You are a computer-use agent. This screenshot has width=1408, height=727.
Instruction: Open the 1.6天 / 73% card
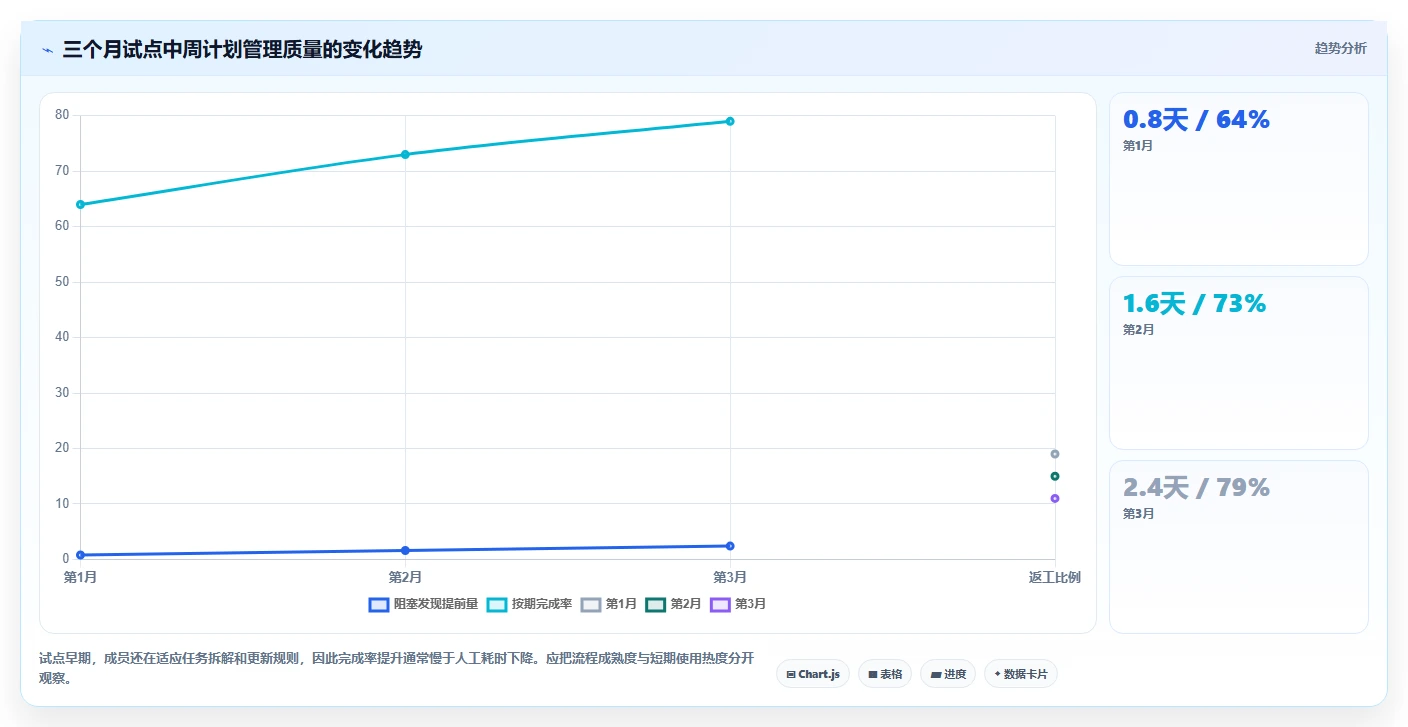click(1238, 363)
